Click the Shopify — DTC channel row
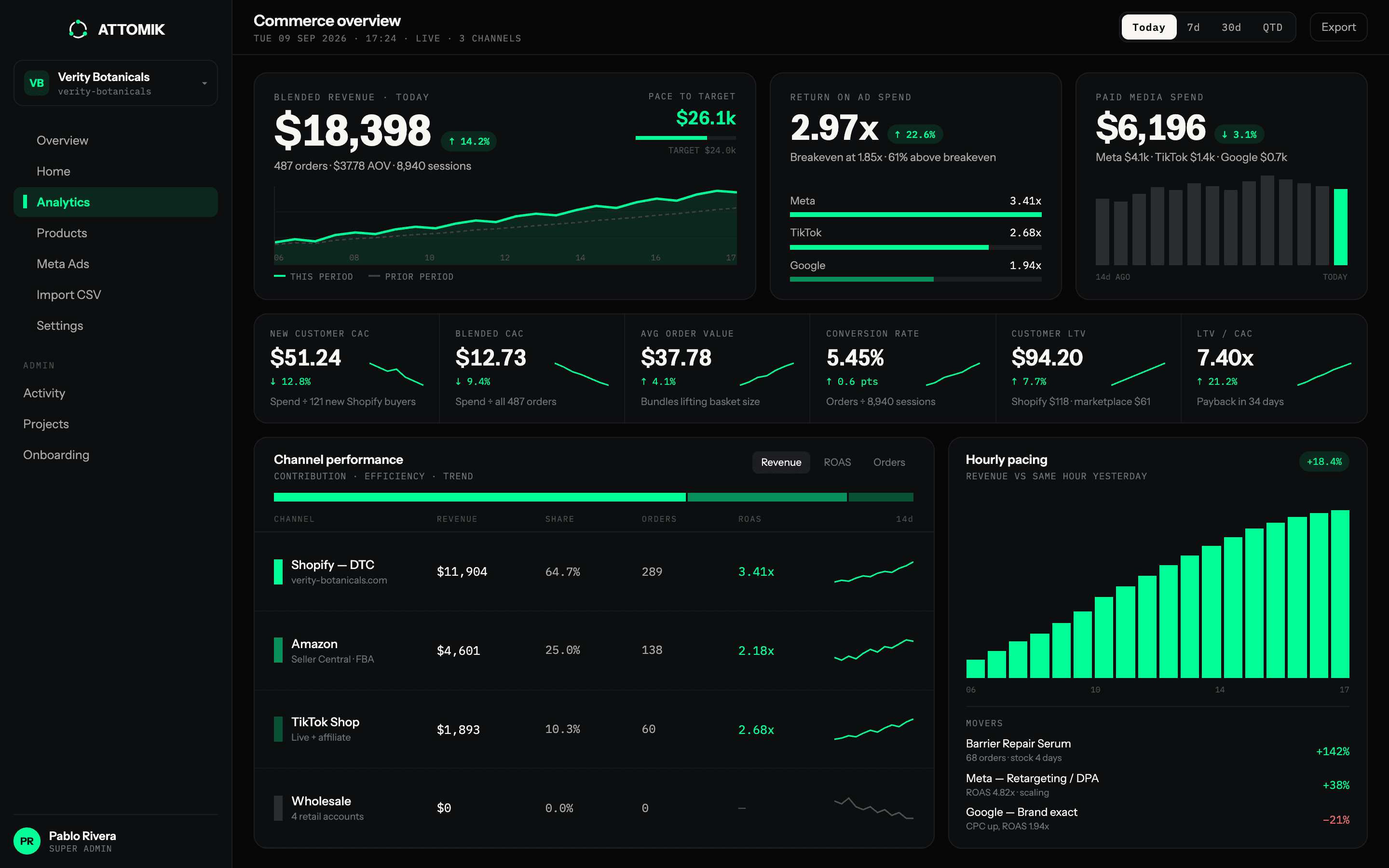This screenshot has height=868, width=1389. [x=594, y=572]
